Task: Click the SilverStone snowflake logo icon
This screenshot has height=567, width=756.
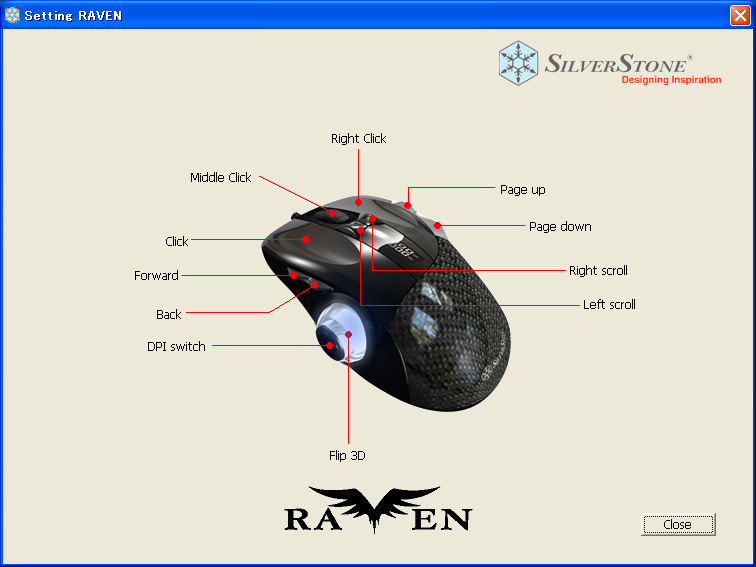Action: pos(518,63)
